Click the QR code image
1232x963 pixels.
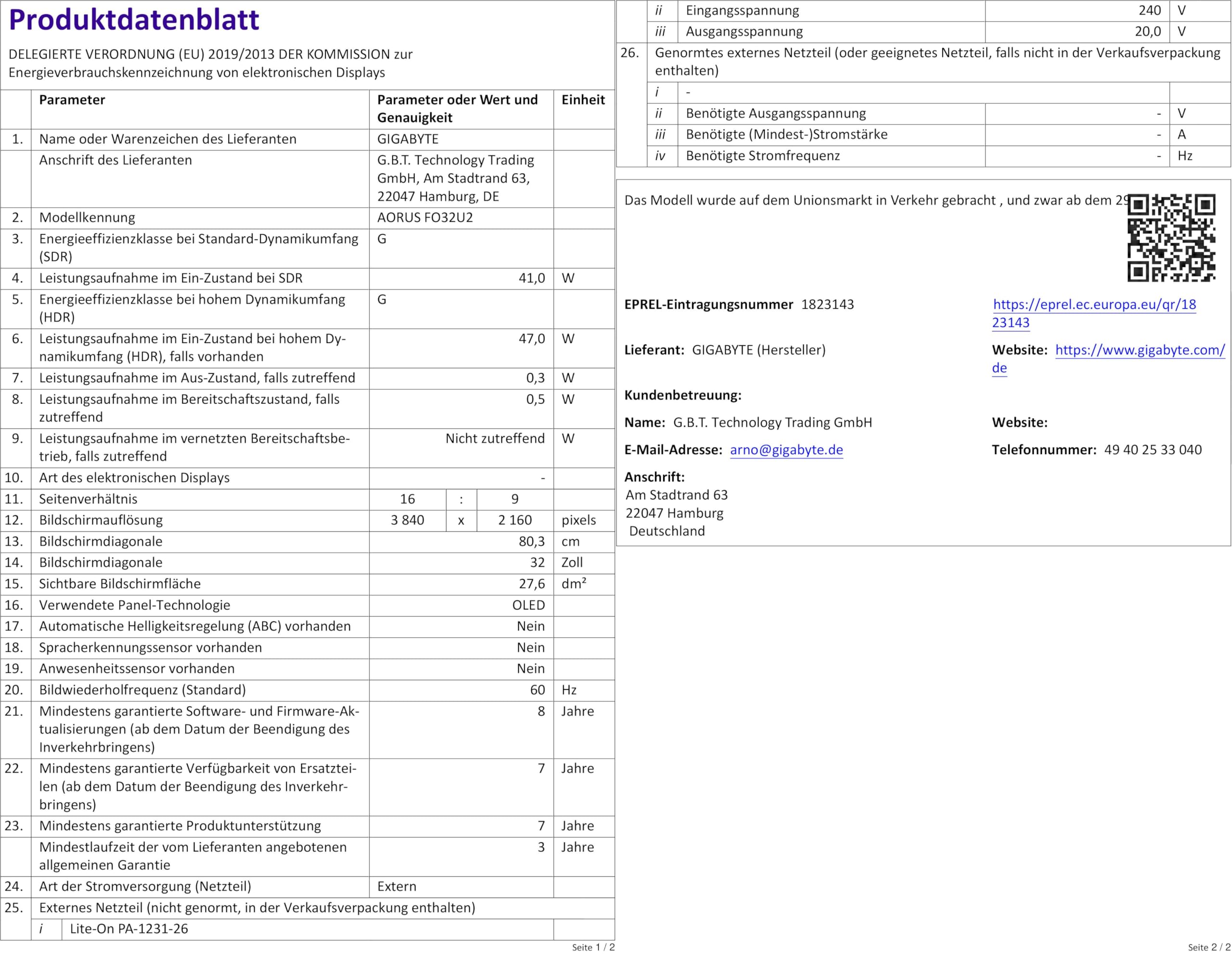click(x=1171, y=238)
